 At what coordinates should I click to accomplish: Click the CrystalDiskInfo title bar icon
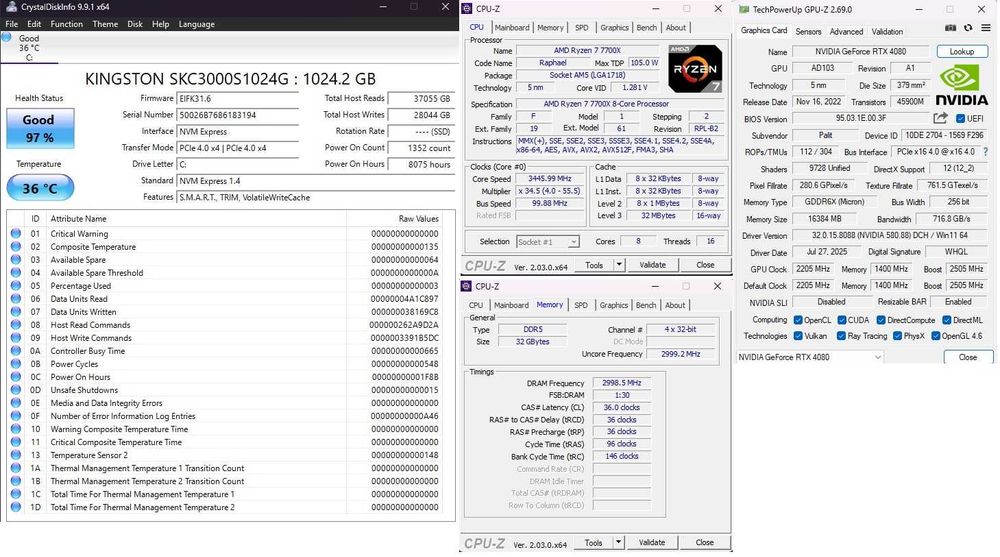[11, 7]
